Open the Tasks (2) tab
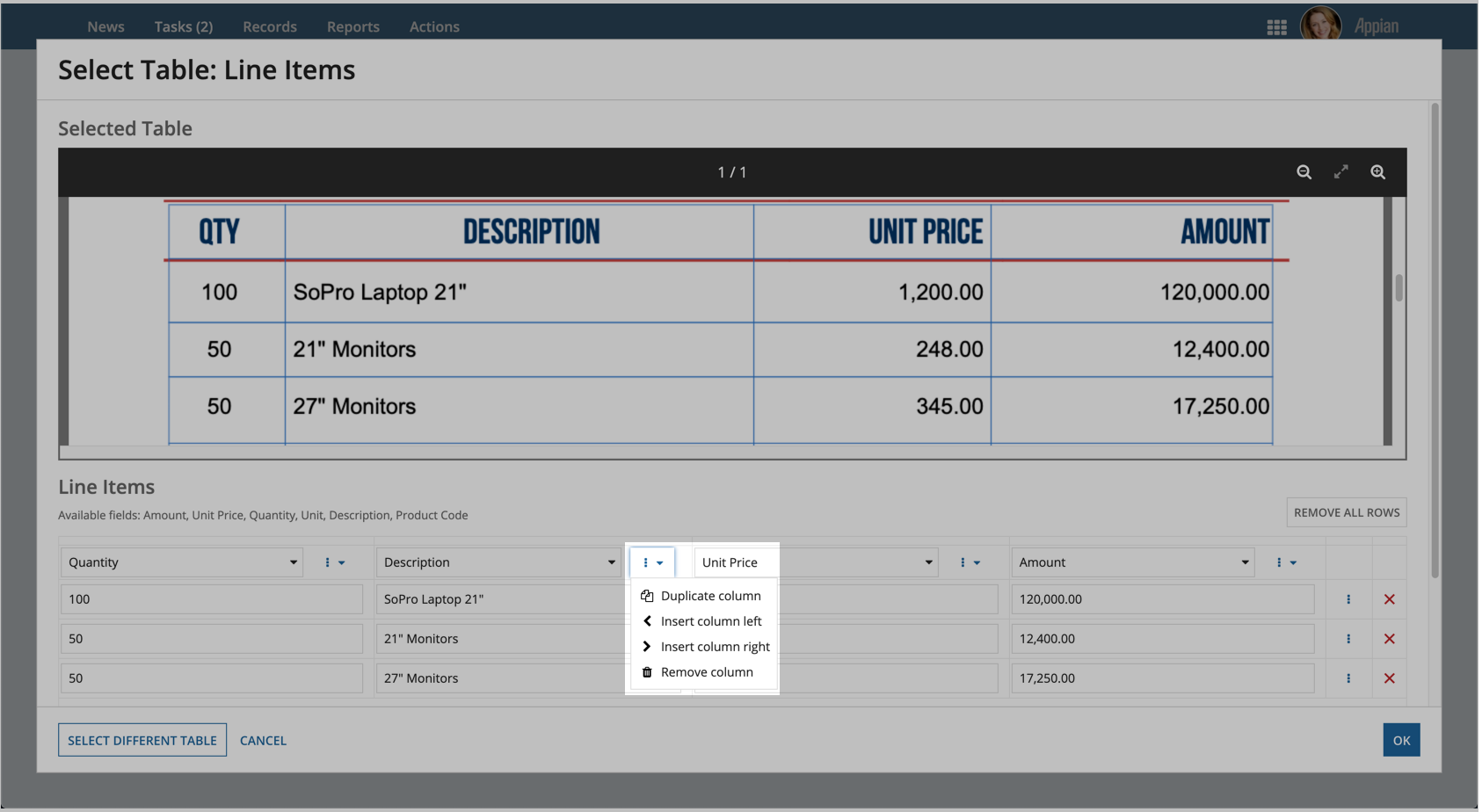 click(184, 26)
